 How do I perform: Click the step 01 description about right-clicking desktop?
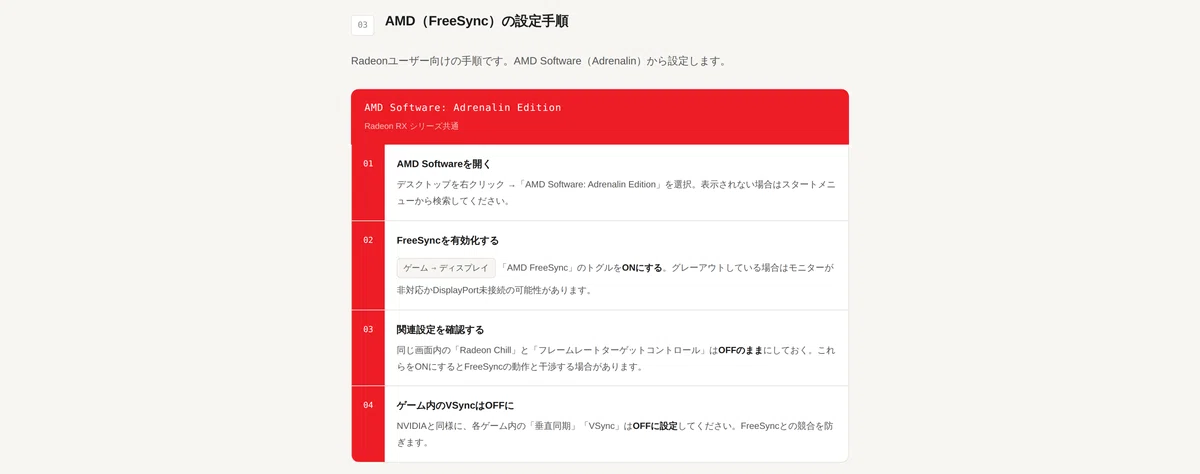coord(616,193)
